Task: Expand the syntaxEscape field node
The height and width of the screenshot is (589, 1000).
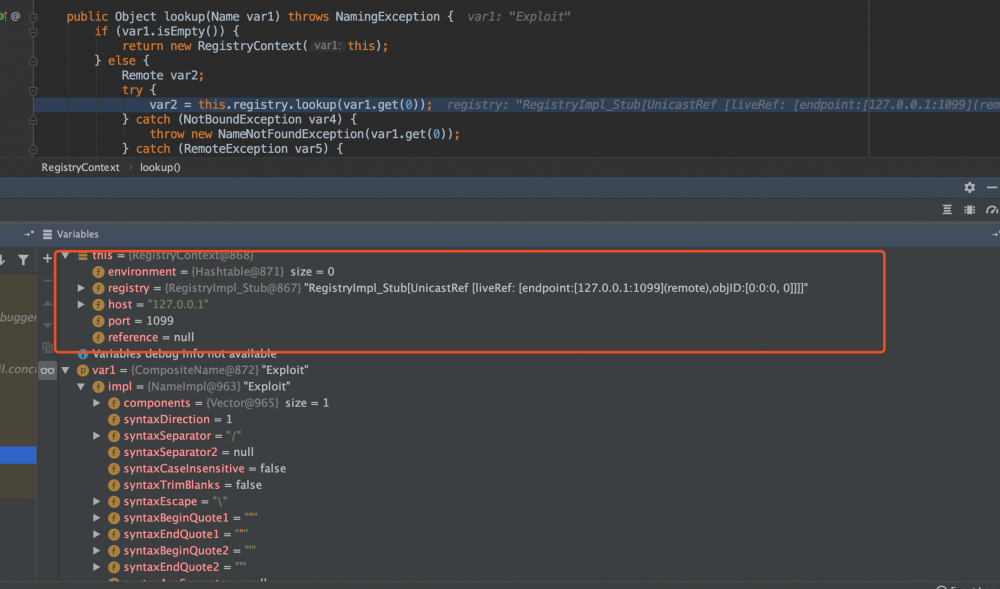Action: (96, 502)
